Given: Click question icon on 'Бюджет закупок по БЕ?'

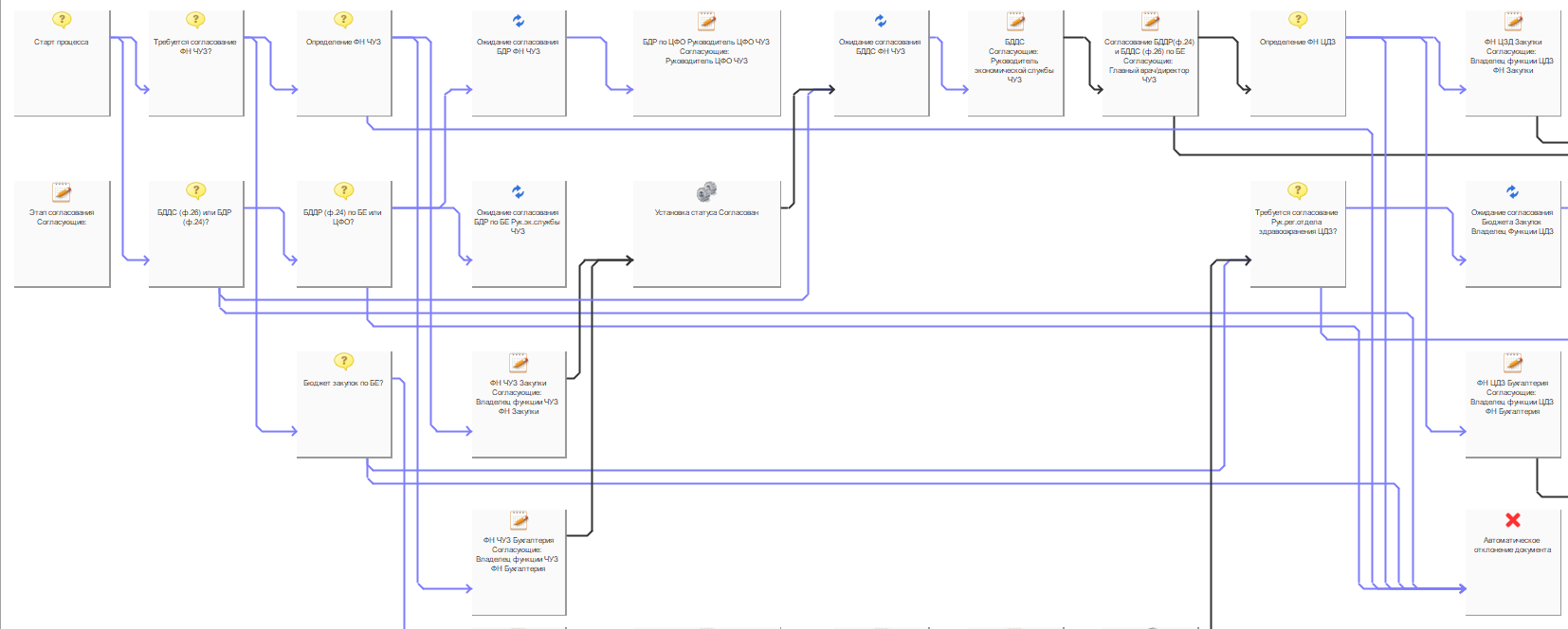Looking at the screenshot, I should [343, 362].
